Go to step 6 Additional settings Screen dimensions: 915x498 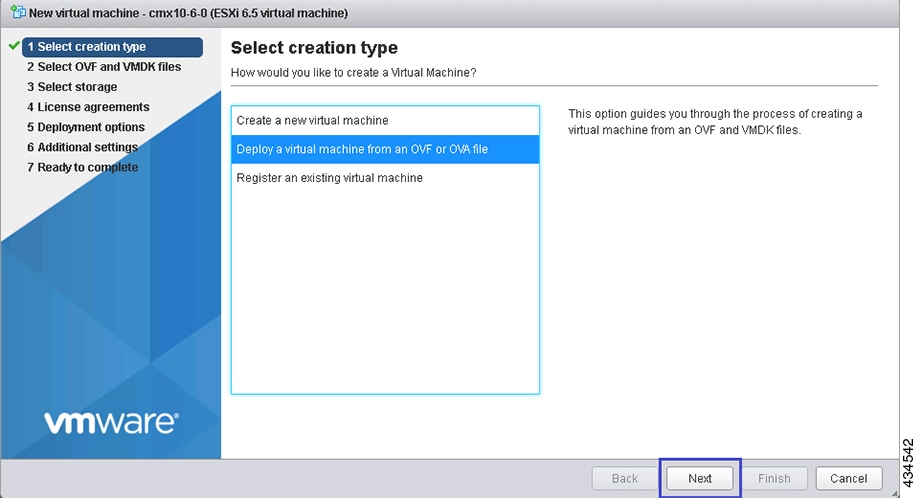click(82, 147)
